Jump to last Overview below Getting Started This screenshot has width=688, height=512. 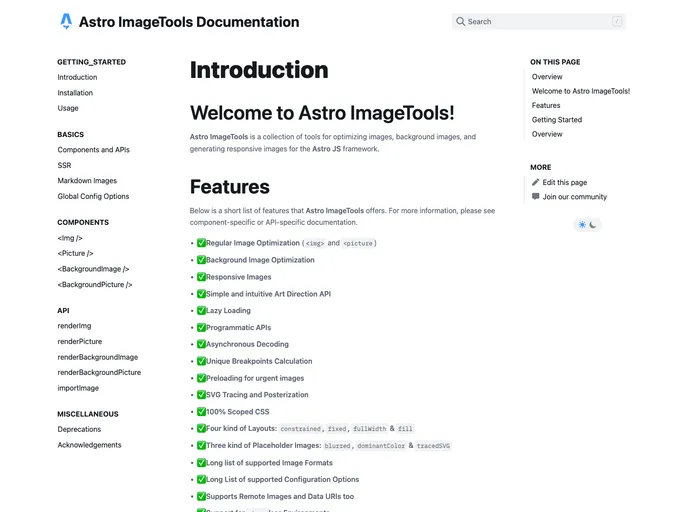pos(547,134)
